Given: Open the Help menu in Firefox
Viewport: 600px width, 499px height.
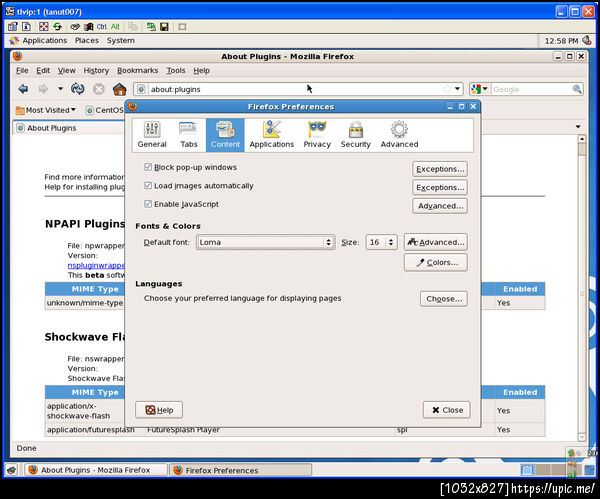Looking at the screenshot, I should [x=201, y=70].
